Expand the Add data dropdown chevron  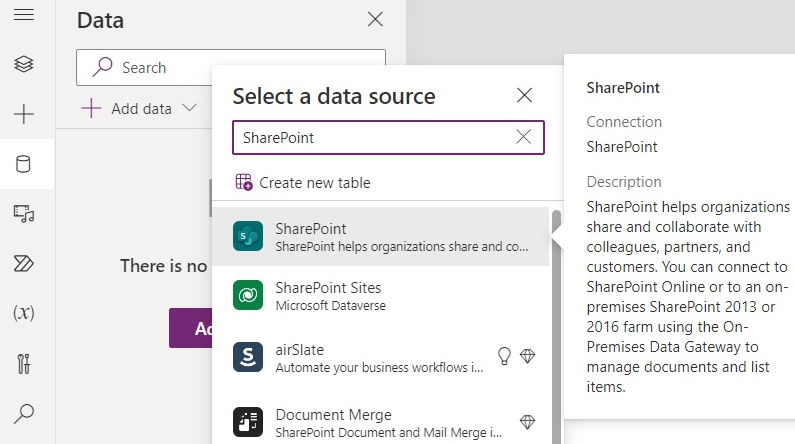pyautogui.click(x=189, y=108)
